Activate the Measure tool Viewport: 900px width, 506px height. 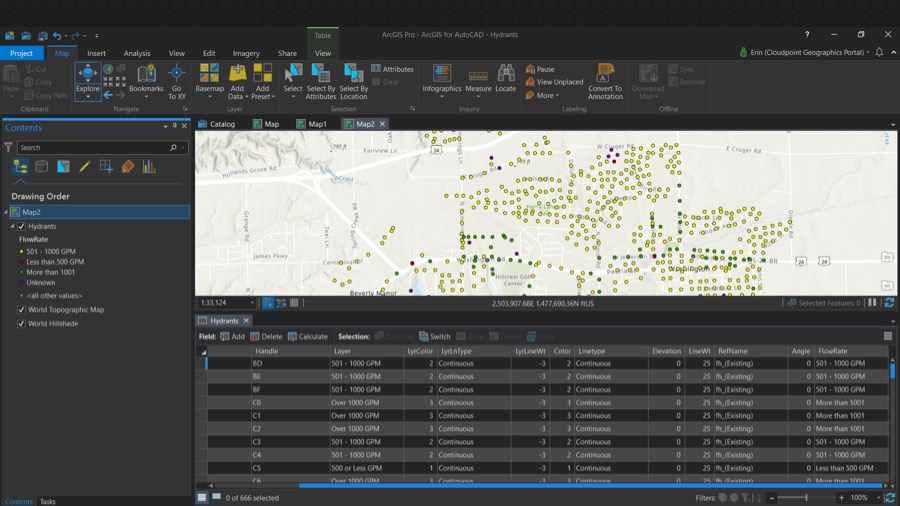point(478,79)
